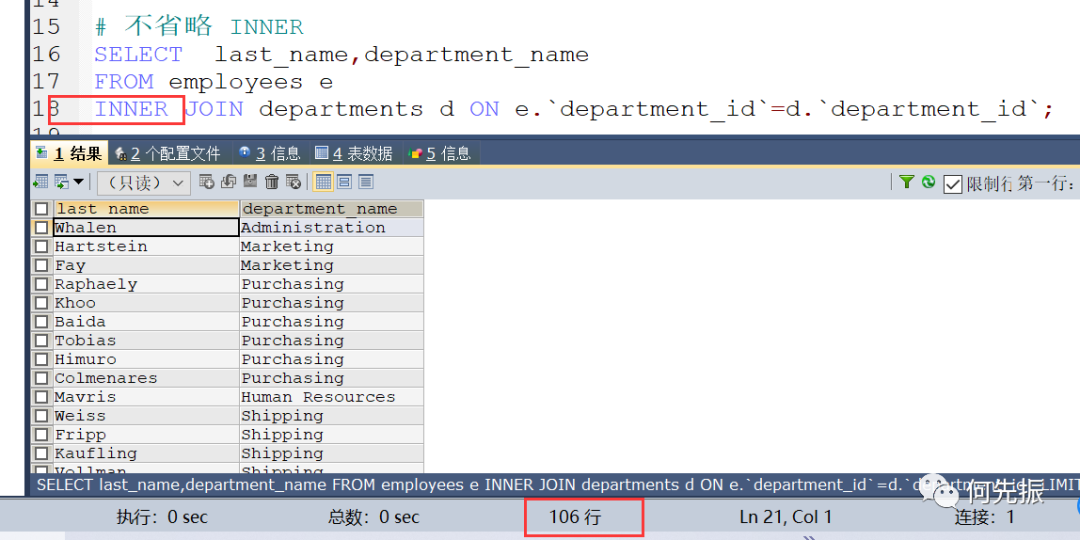Click the JOIN keyword on line 18
The height and width of the screenshot is (540, 1080).
click(x=215, y=110)
